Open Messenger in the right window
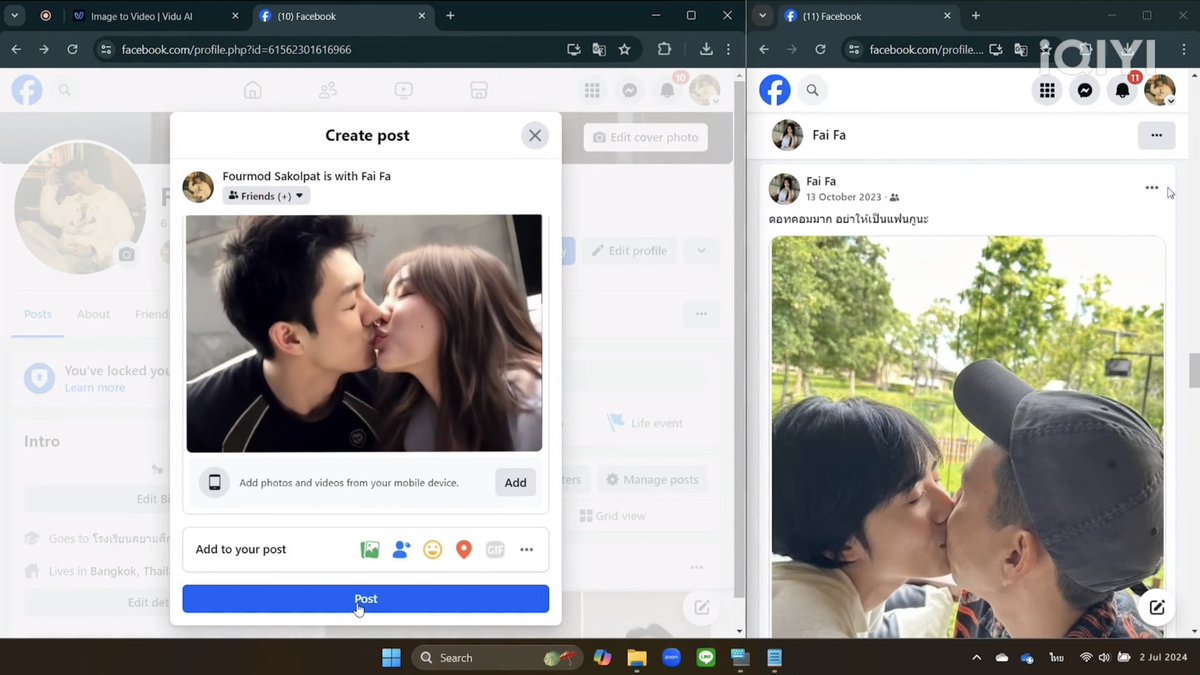This screenshot has height=675, width=1200. pos(1085,90)
